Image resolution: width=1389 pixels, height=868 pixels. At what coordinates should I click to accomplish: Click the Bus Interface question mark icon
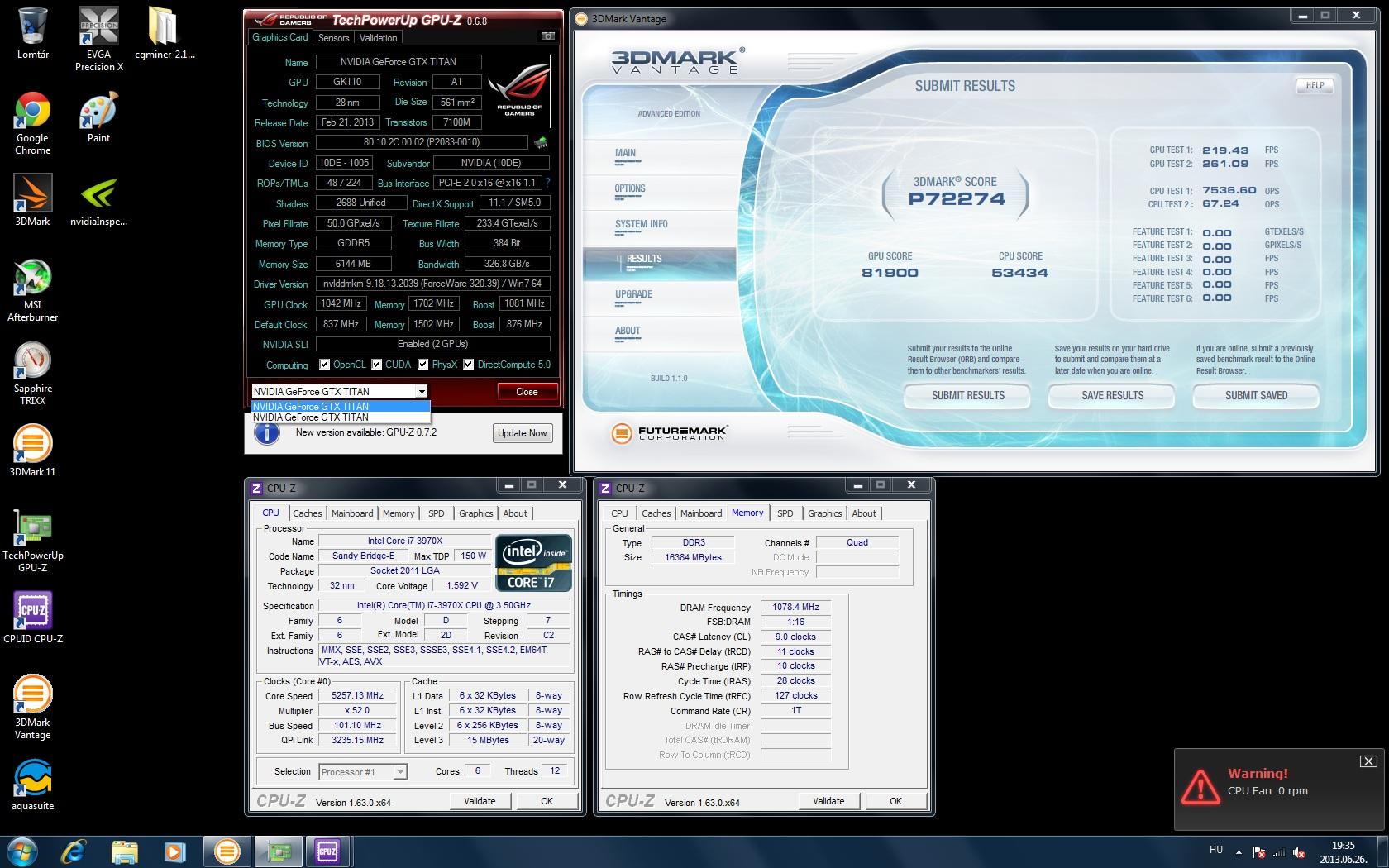[547, 183]
